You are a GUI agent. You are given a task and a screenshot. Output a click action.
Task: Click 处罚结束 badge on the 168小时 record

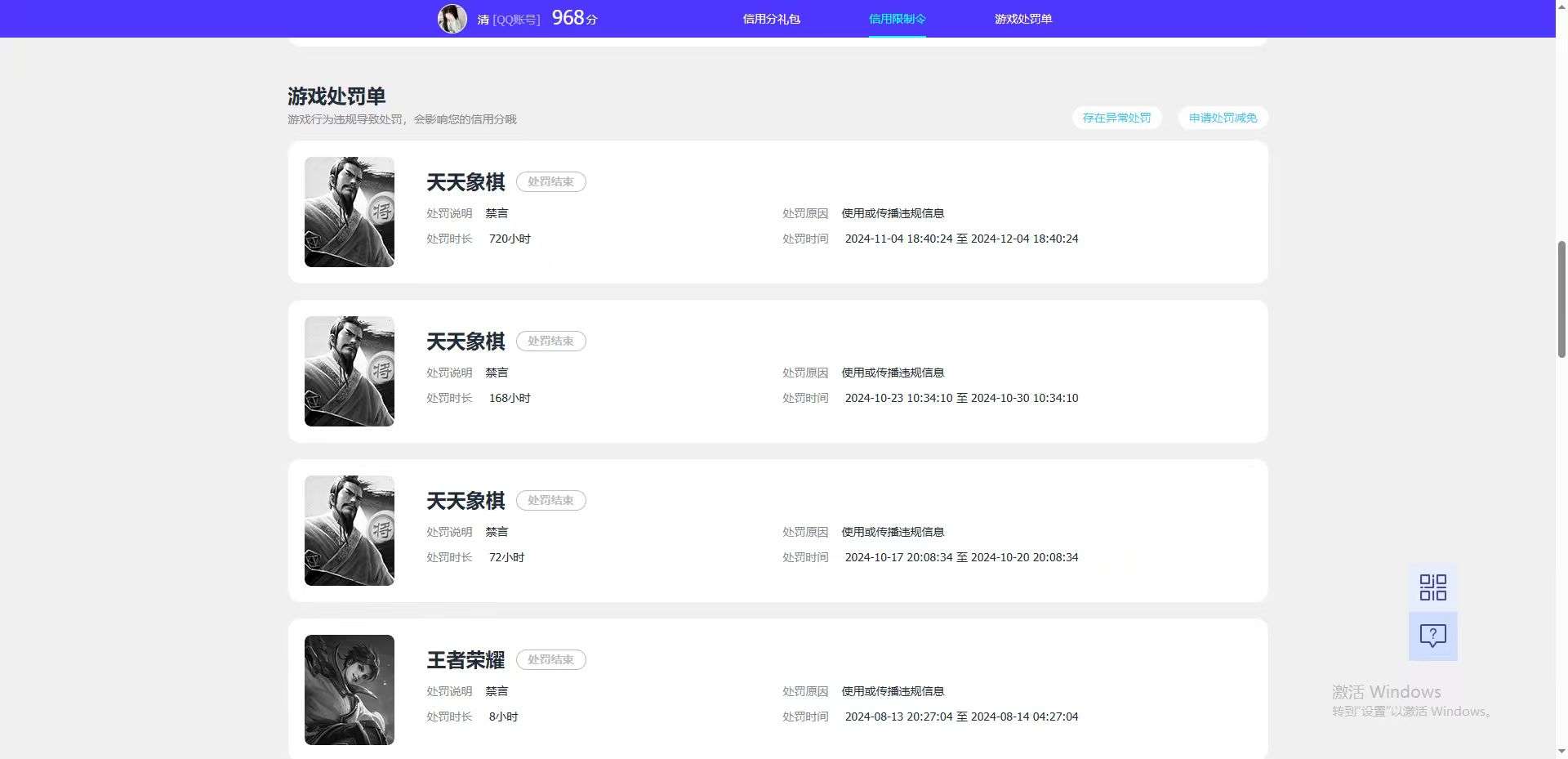[550, 341]
